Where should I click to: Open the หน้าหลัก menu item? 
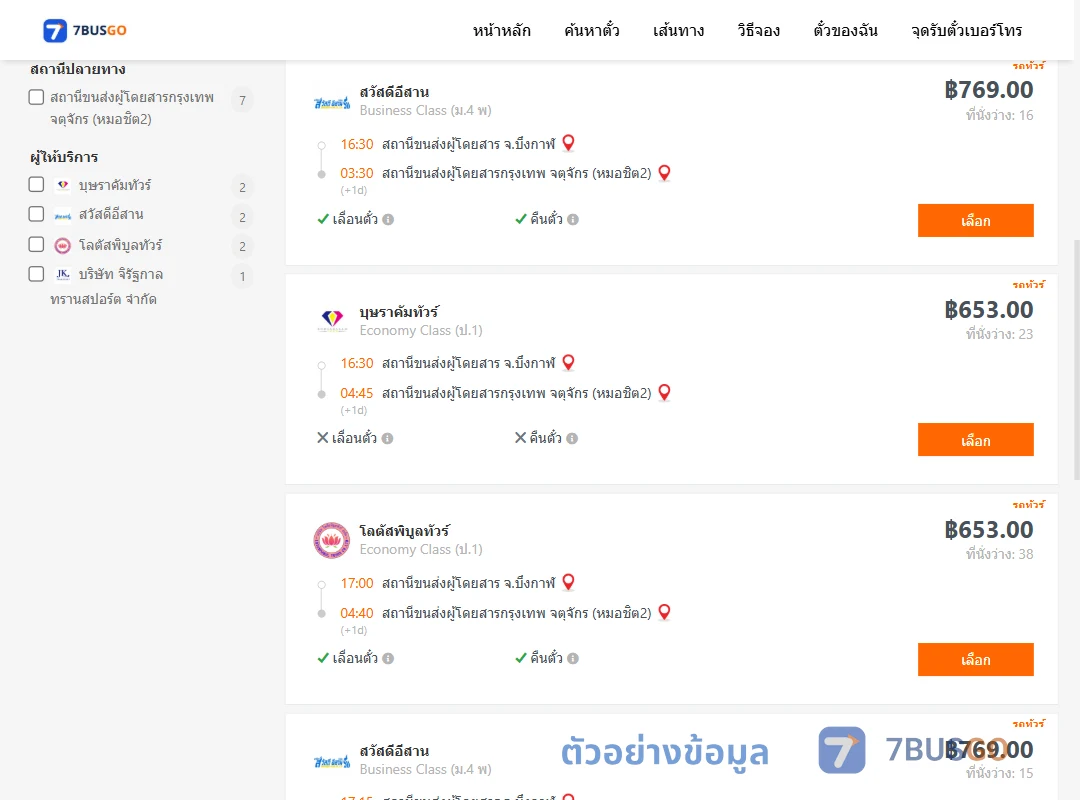tap(501, 30)
